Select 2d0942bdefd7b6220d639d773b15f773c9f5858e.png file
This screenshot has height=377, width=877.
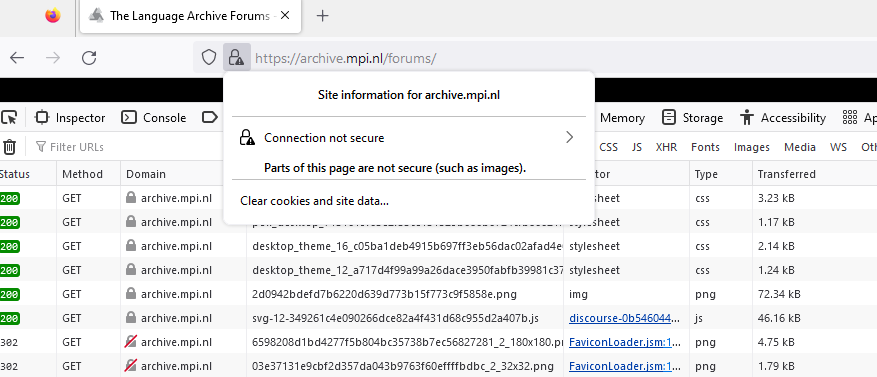coord(384,294)
